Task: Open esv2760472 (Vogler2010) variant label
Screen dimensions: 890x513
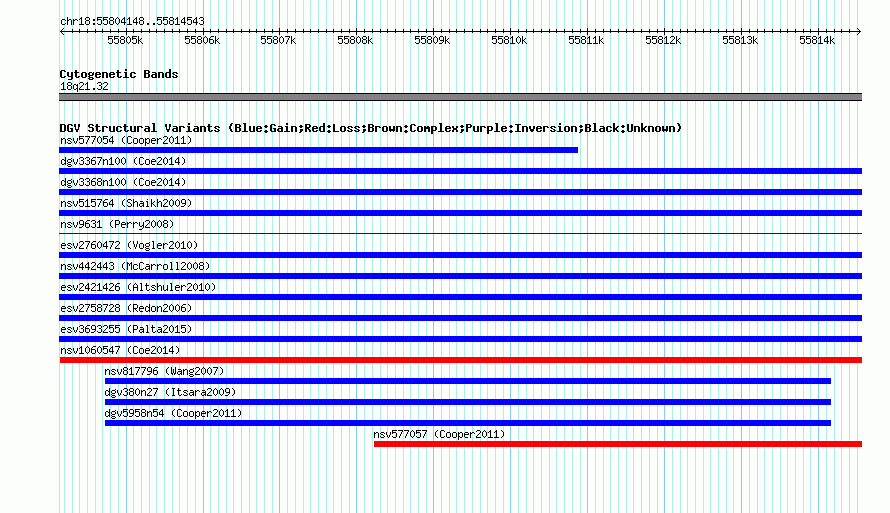Action: 129,245
